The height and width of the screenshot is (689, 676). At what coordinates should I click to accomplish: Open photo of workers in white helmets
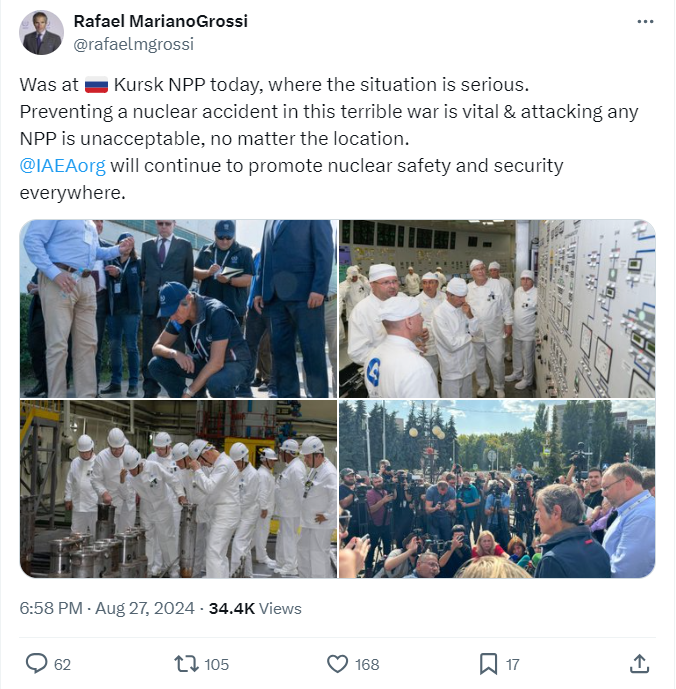click(178, 489)
